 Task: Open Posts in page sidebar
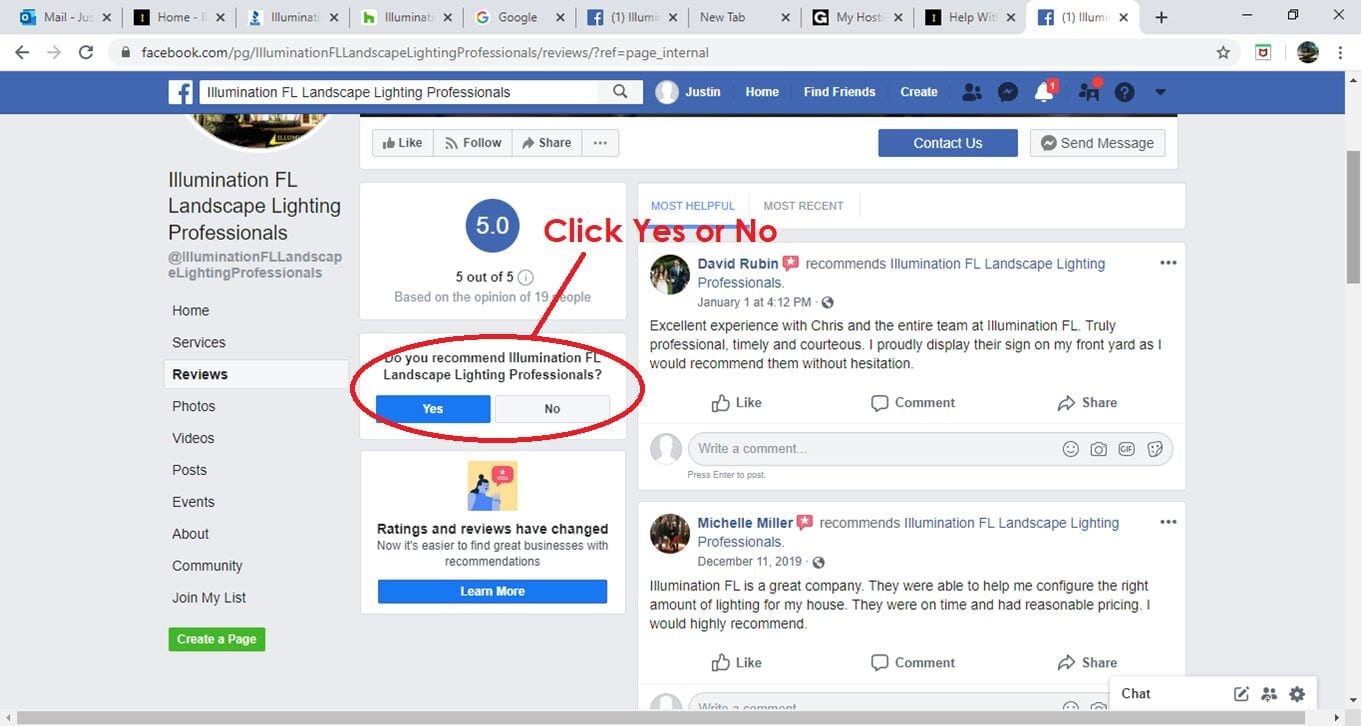190,471
